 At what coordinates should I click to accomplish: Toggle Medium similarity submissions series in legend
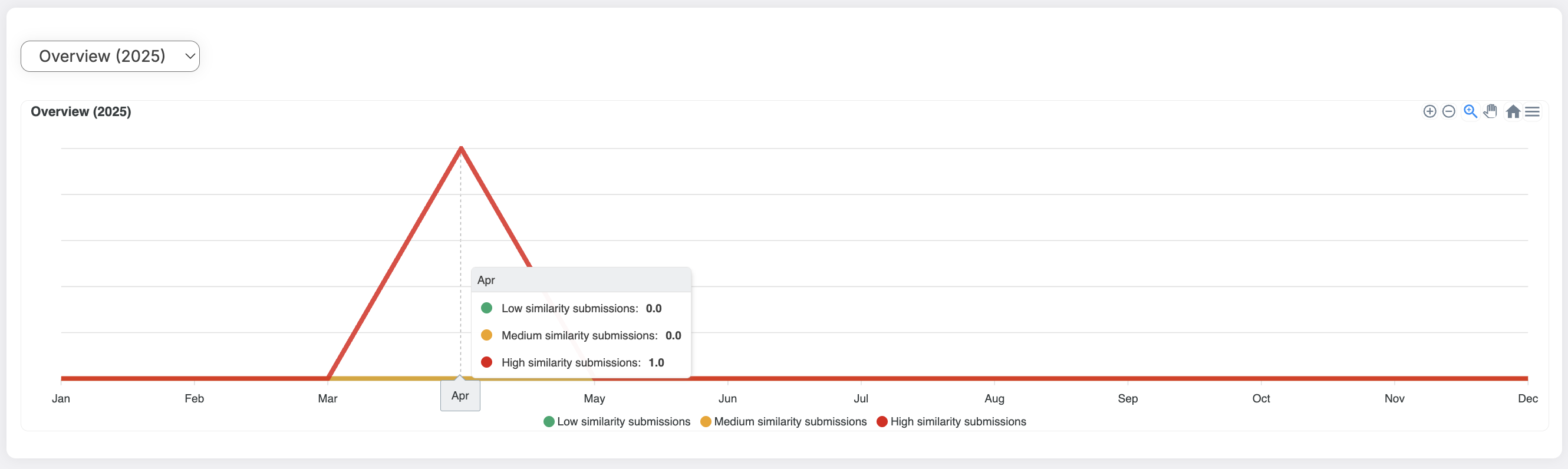coord(783,421)
